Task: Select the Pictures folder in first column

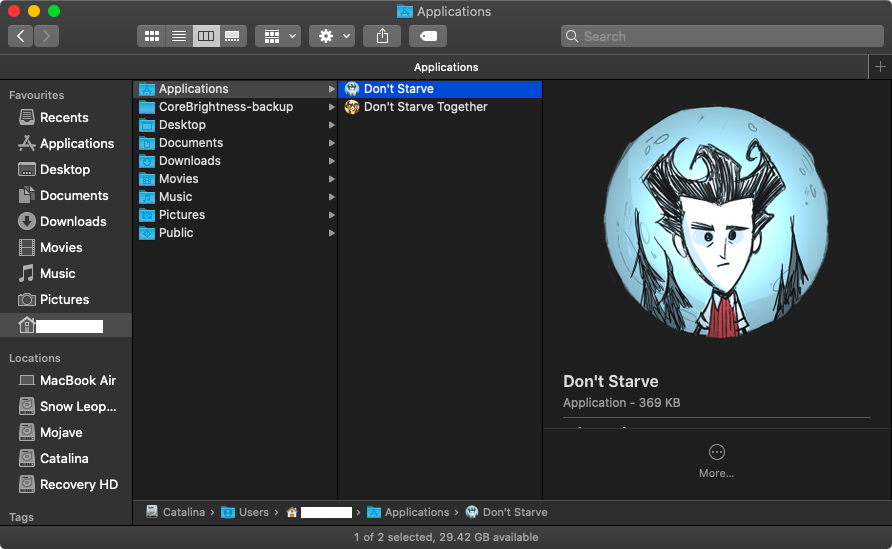Action: (235, 215)
